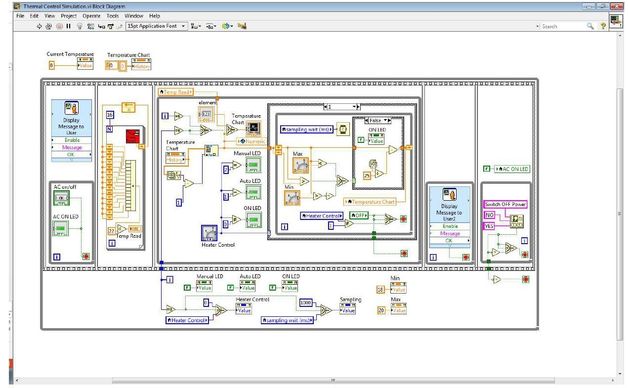Click the Pause toolbar button
Image resolution: width=628 pixels, height=388 pixels.
(x=68, y=26)
